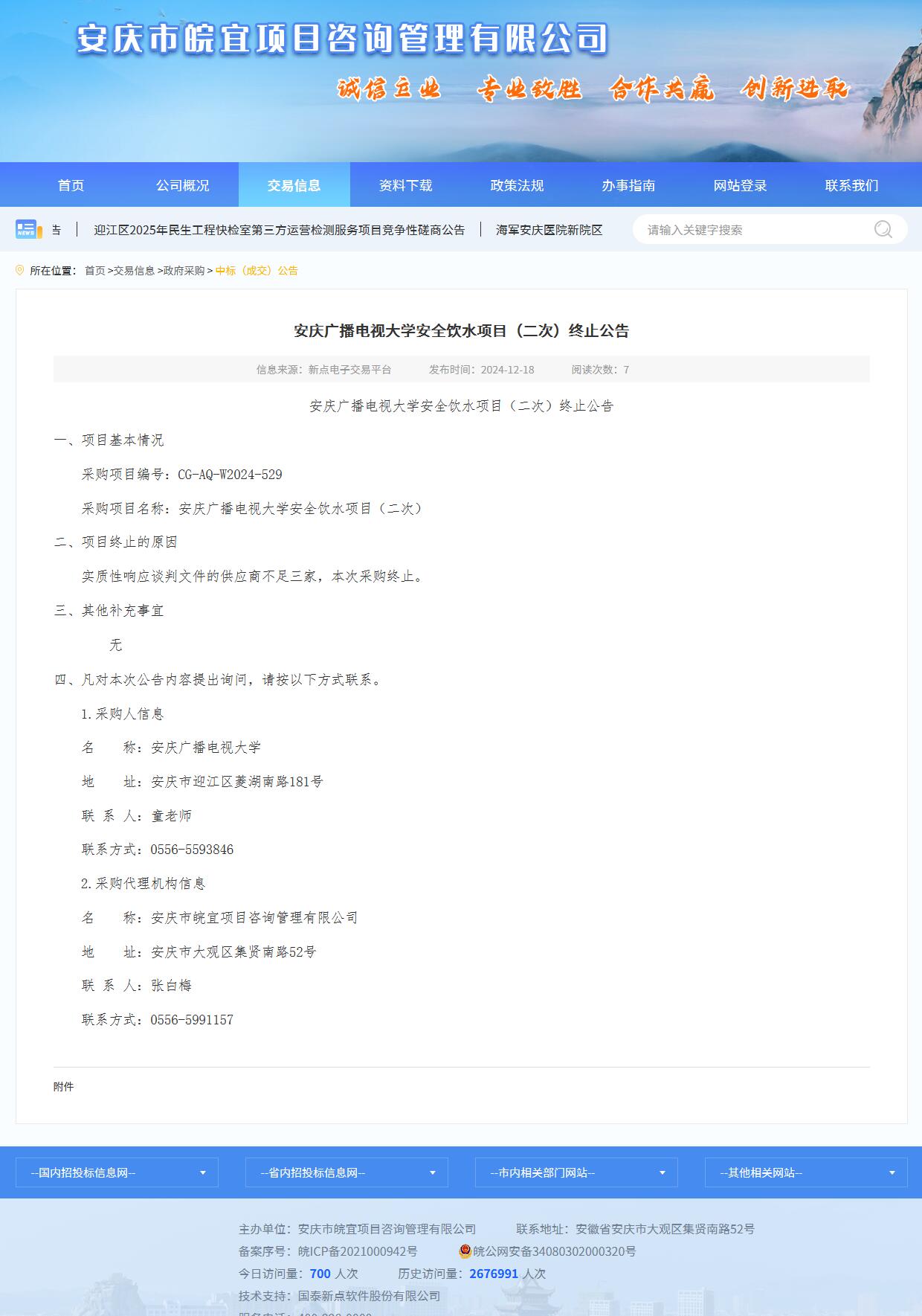
Task: Open the 资料下载 menu item
Action: point(406,185)
